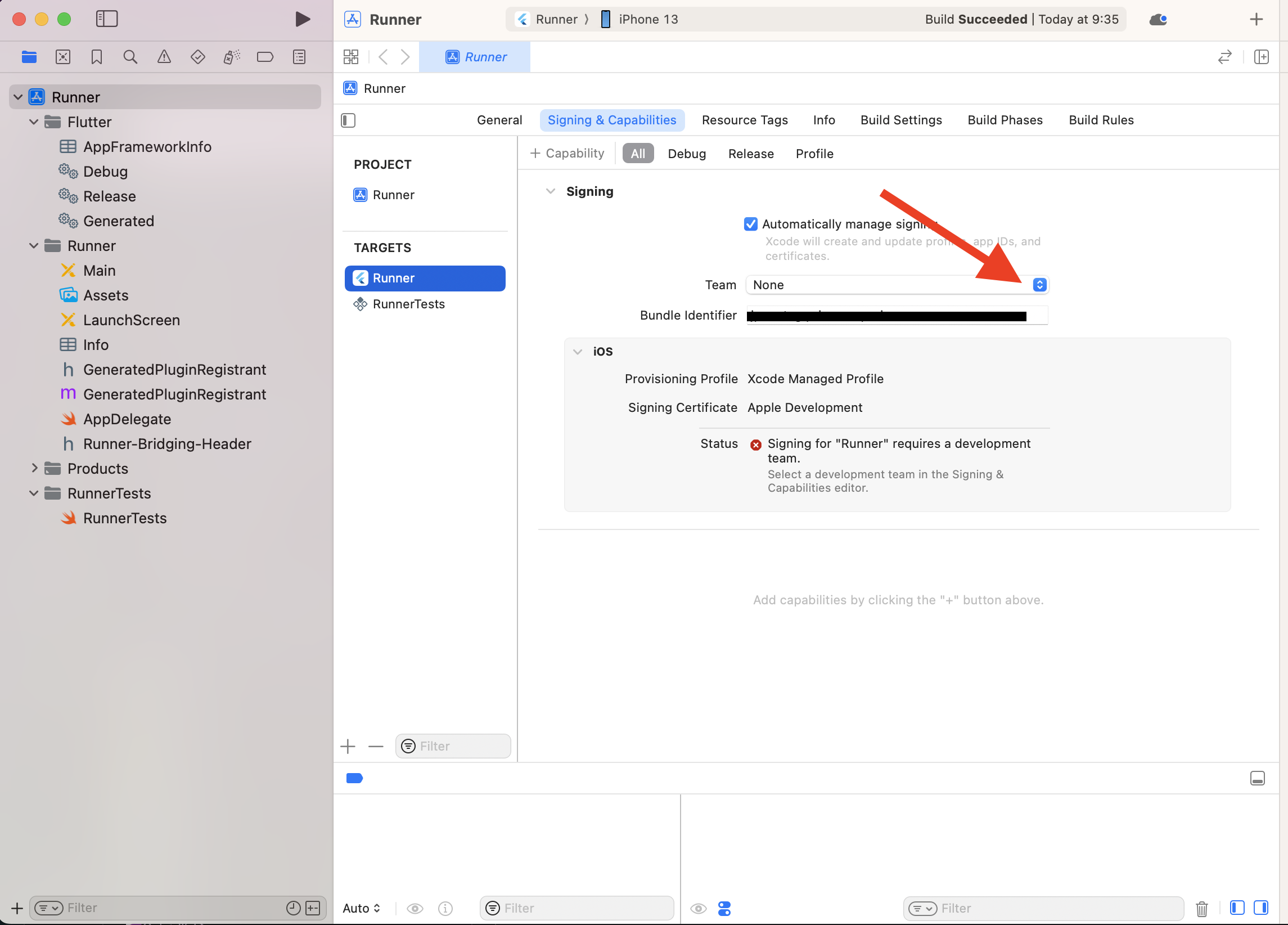
Task: Open the Project navigator folder icon
Action: pos(29,57)
